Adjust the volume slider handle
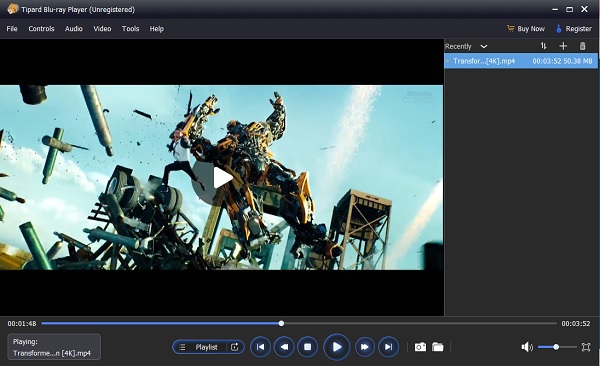 tap(556, 347)
